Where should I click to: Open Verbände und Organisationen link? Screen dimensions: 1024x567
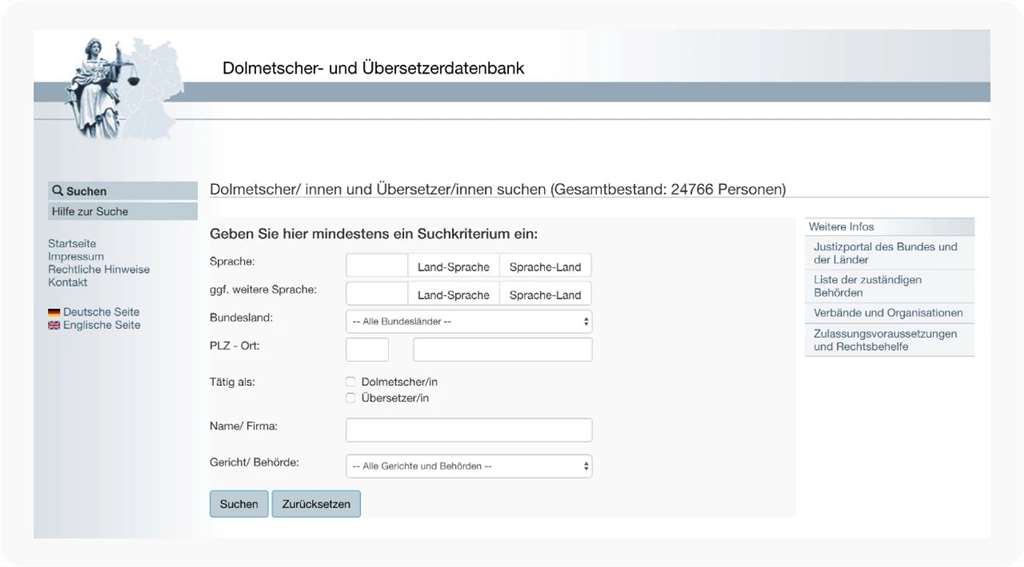[888, 313]
